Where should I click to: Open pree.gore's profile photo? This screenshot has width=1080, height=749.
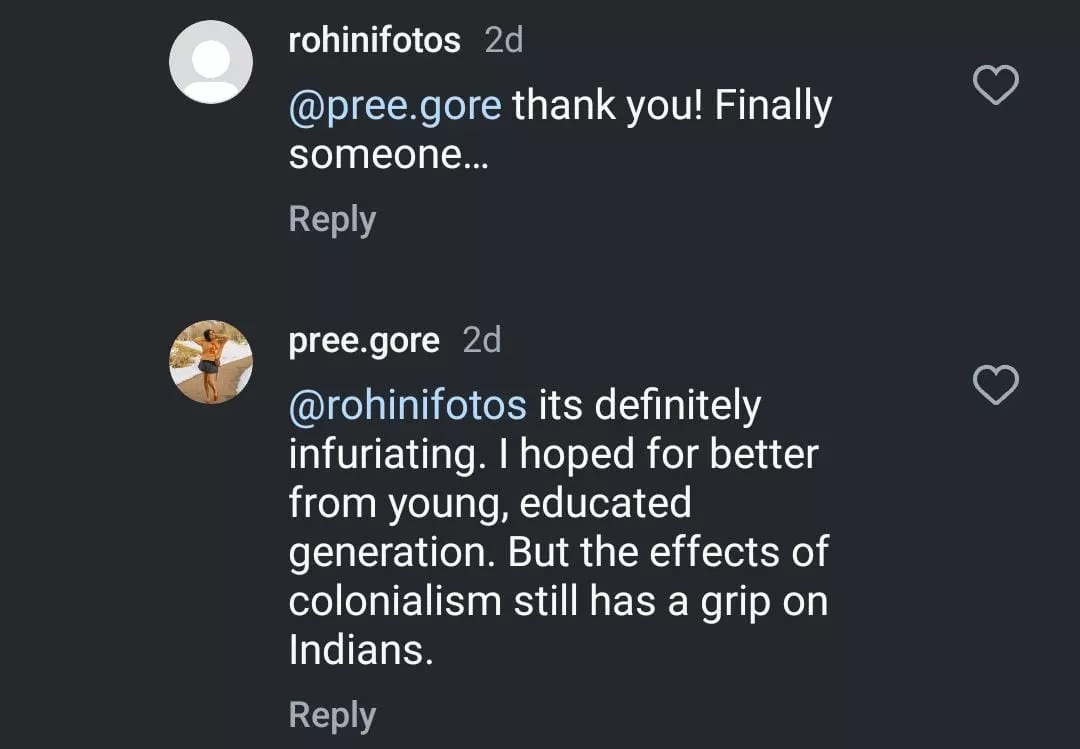click(x=211, y=361)
